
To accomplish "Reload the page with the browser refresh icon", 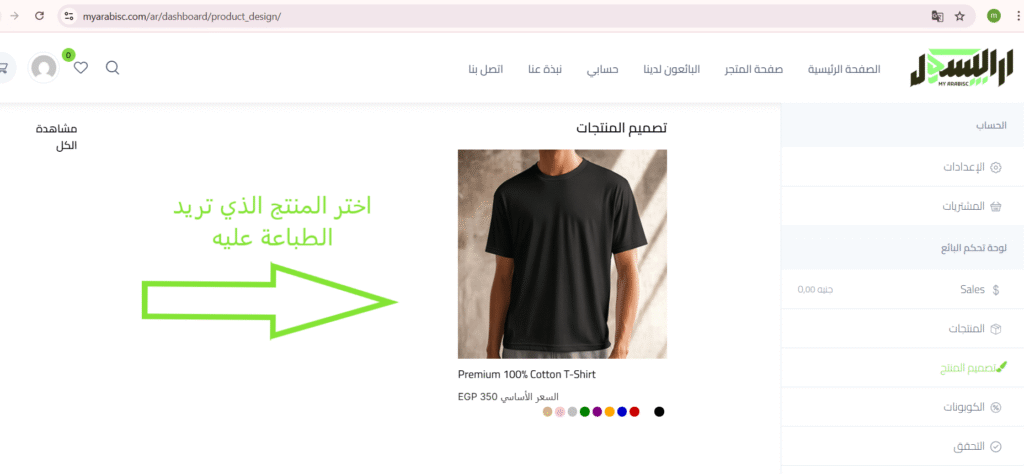I will coord(39,16).
